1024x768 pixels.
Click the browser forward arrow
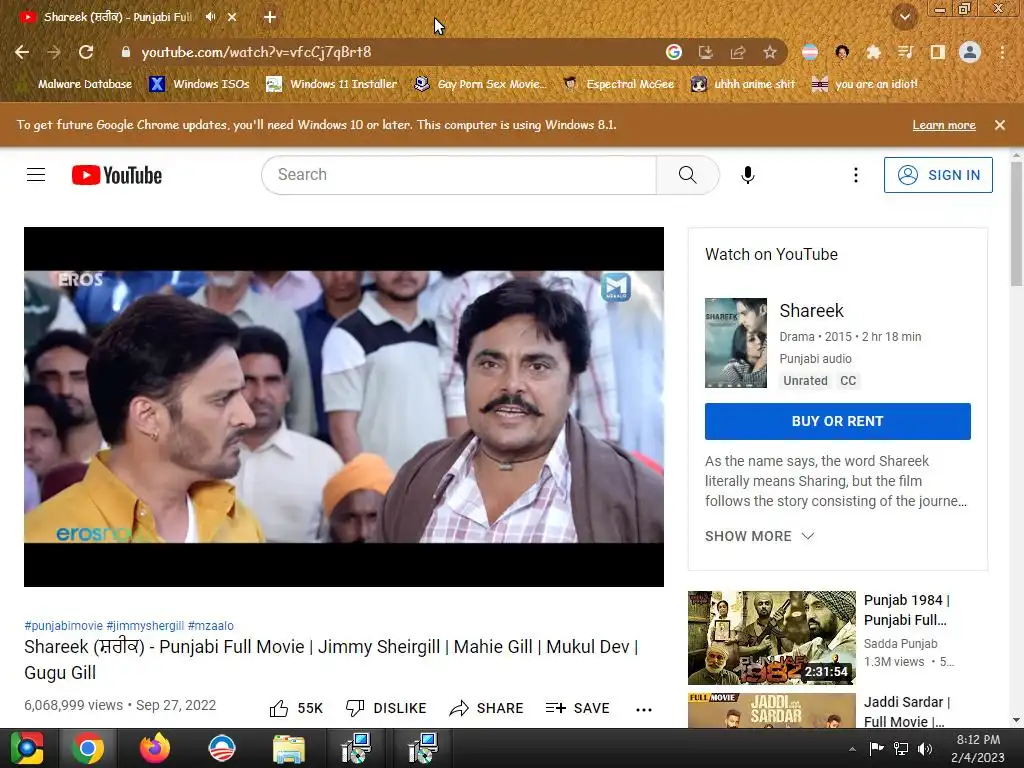coord(54,52)
